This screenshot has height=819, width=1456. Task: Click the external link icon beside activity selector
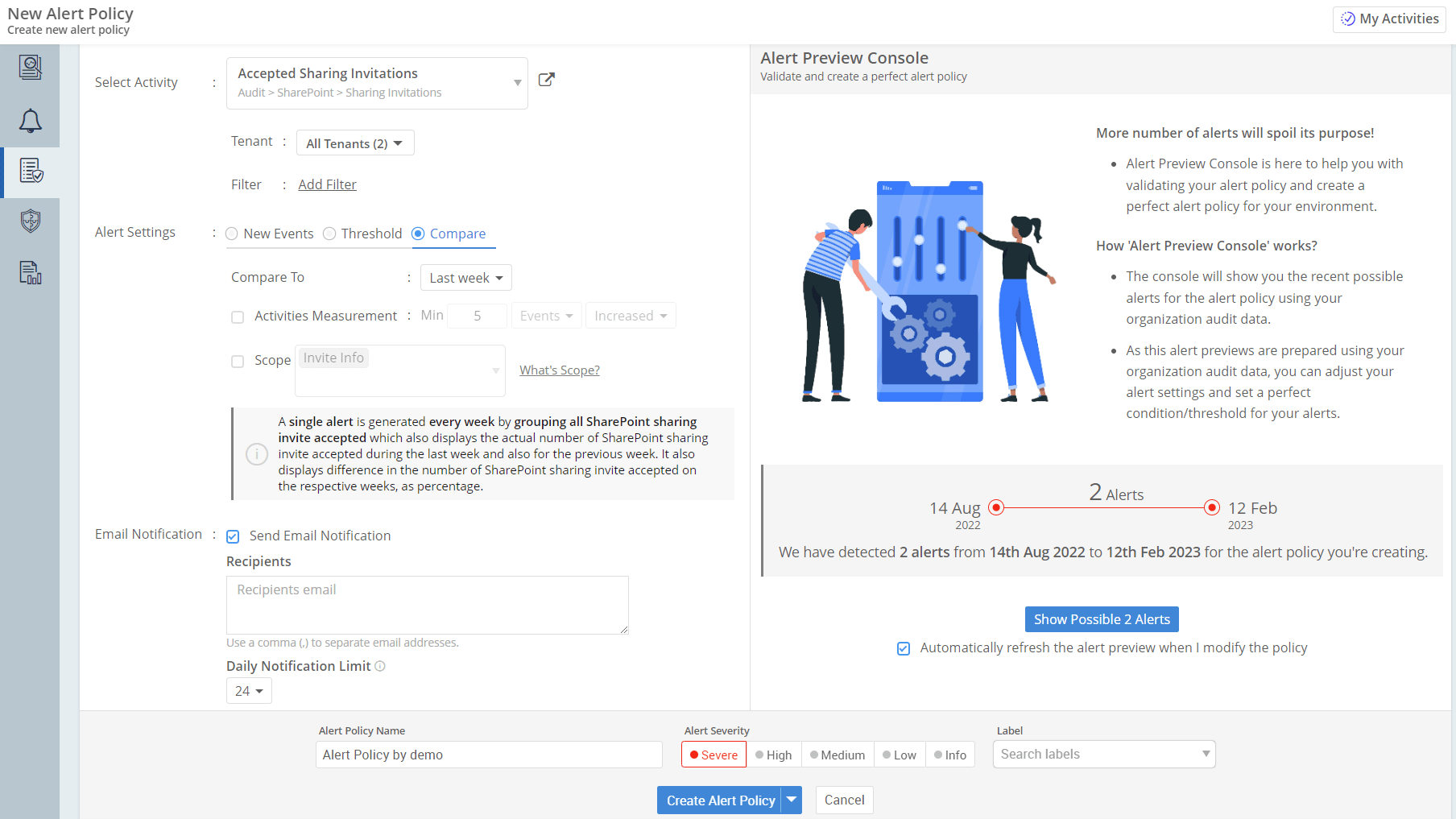[x=547, y=80]
